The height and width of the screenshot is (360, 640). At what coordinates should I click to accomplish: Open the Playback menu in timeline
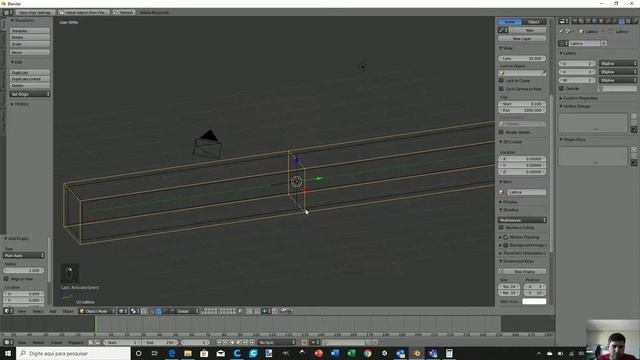pyautogui.click(x=76, y=342)
